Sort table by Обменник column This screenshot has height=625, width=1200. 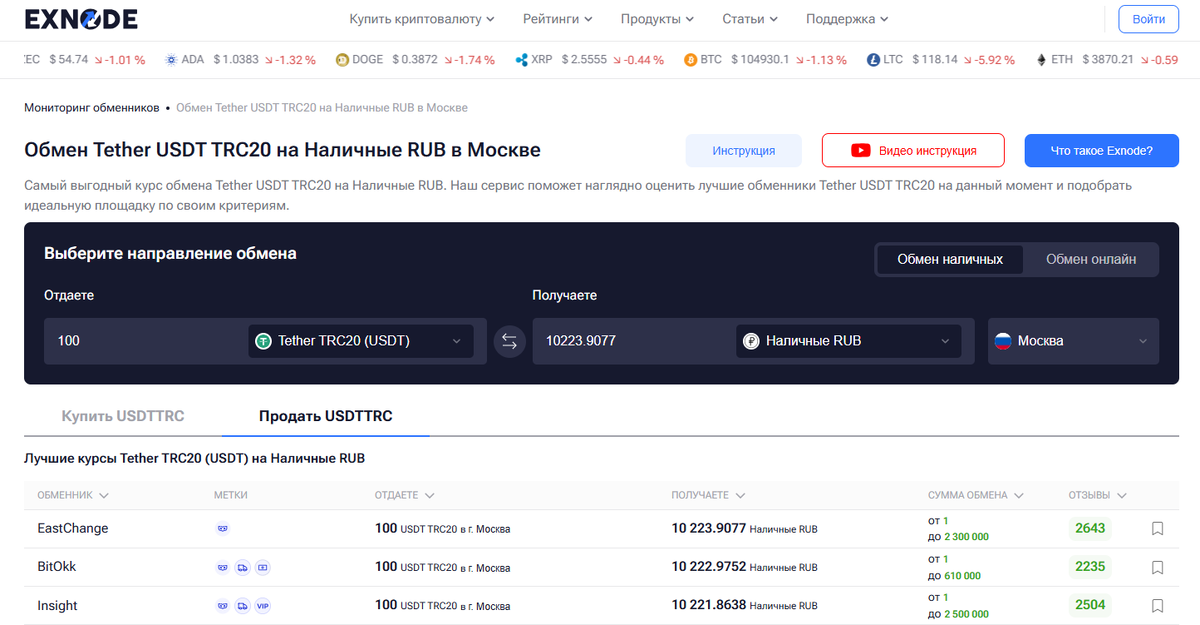pyautogui.click(x=73, y=495)
